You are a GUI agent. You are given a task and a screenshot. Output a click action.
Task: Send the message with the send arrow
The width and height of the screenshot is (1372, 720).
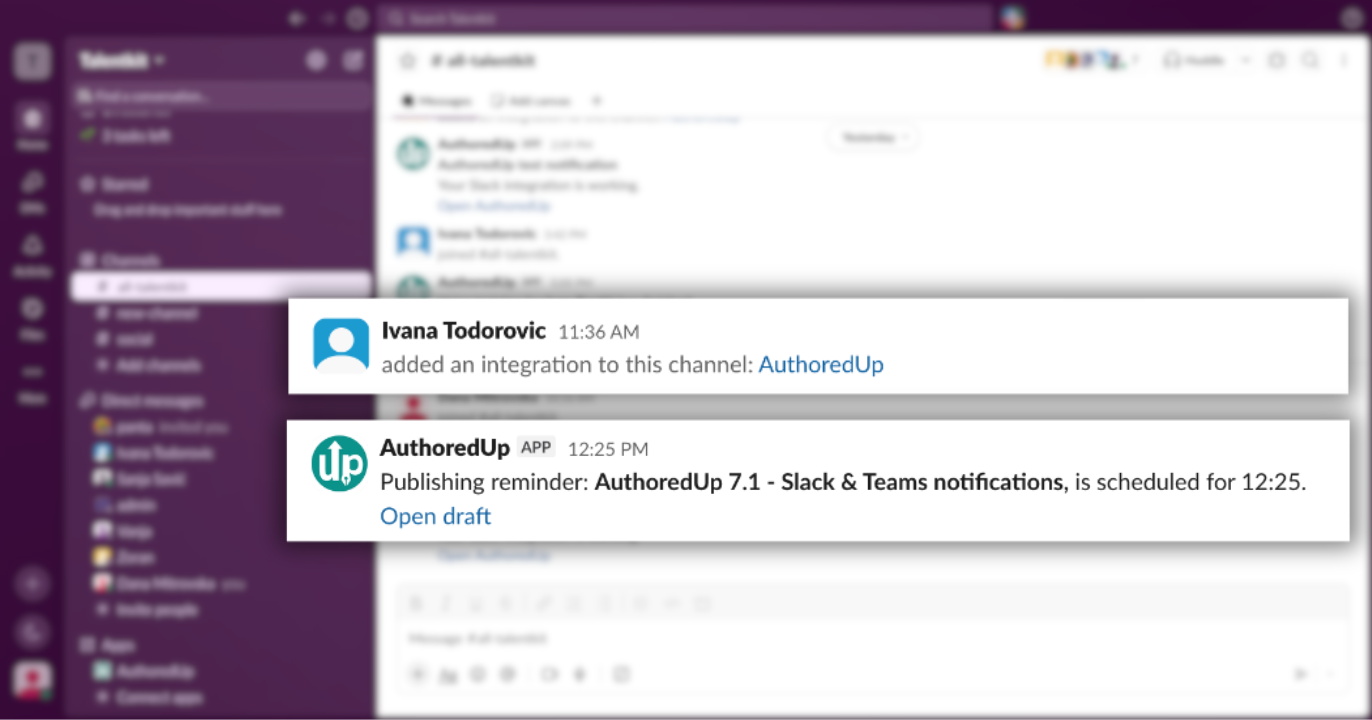click(1300, 674)
